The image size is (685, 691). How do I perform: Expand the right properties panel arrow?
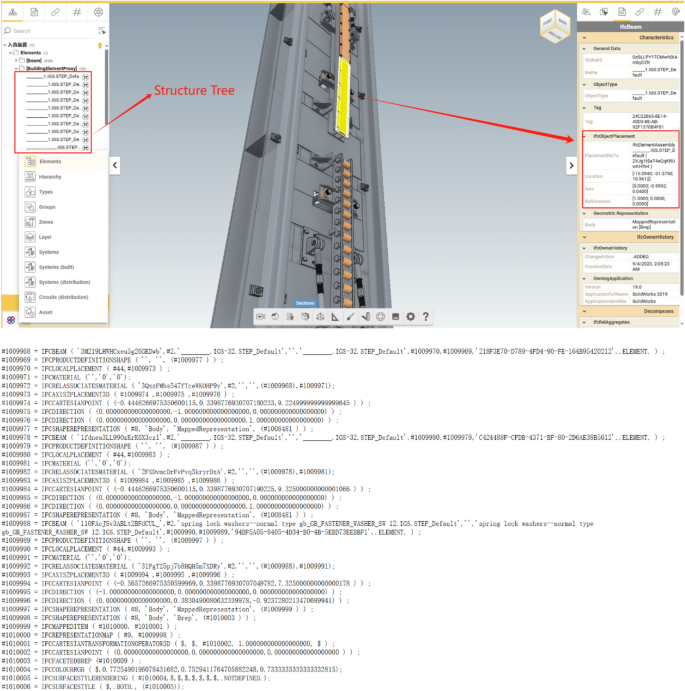570,165
